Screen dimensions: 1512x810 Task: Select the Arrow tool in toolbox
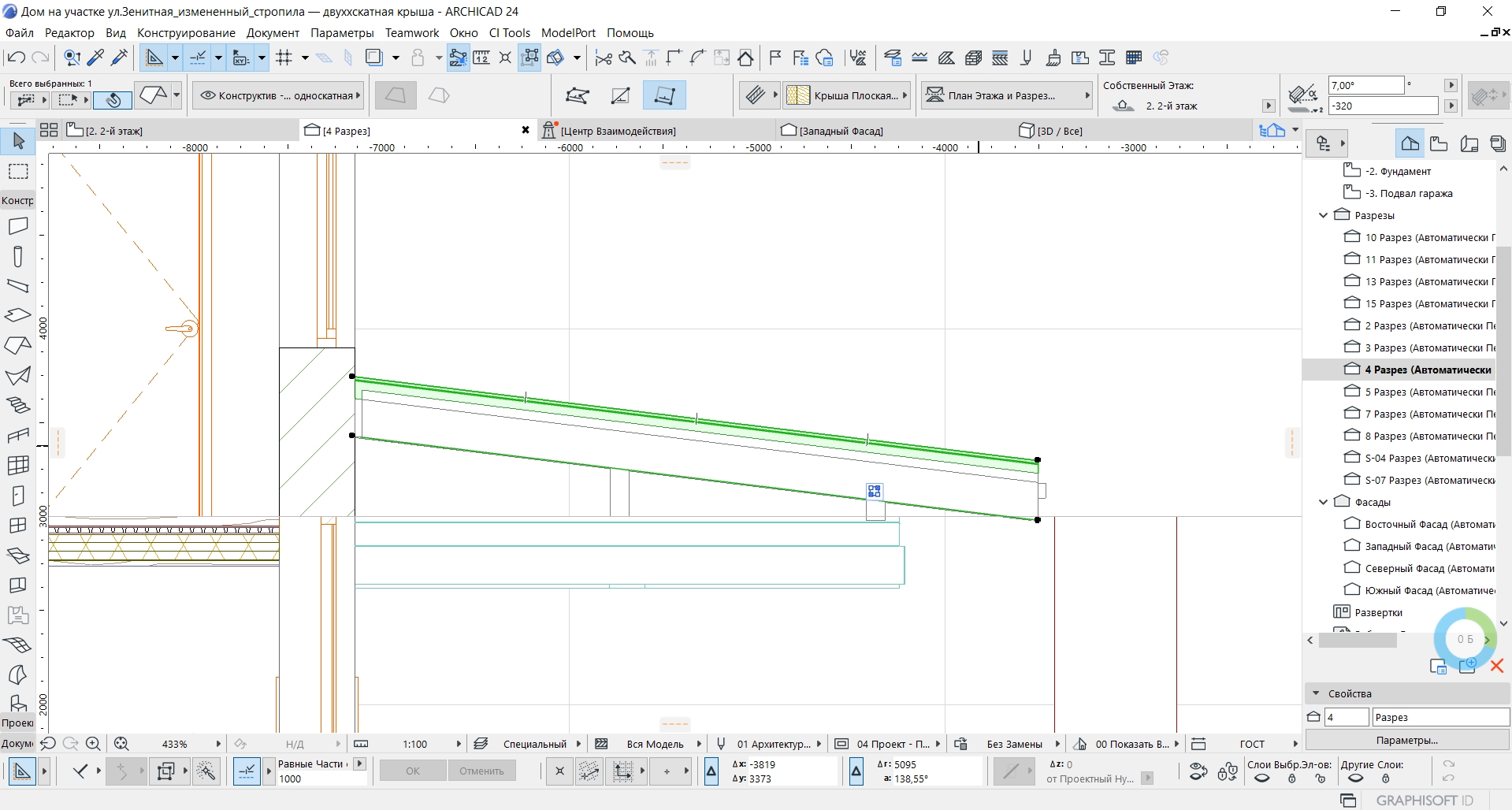[18, 141]
